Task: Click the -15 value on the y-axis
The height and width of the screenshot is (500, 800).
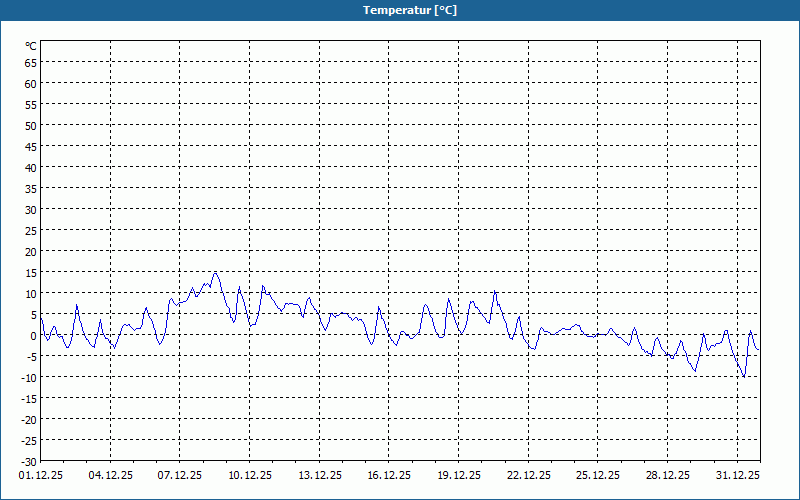Action: pyautogui.click(x=29, y=398)
